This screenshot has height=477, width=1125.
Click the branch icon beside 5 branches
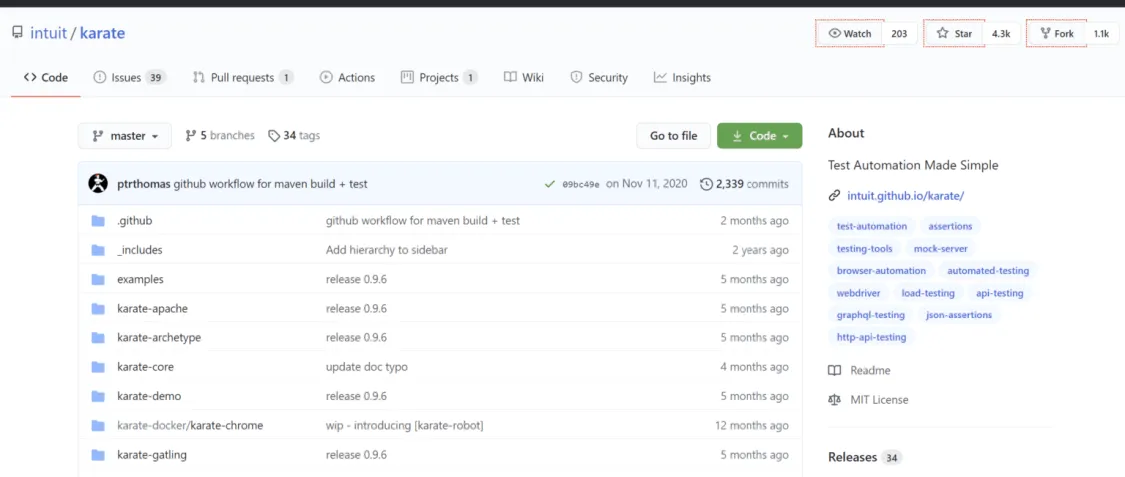(x=191, y=136)
